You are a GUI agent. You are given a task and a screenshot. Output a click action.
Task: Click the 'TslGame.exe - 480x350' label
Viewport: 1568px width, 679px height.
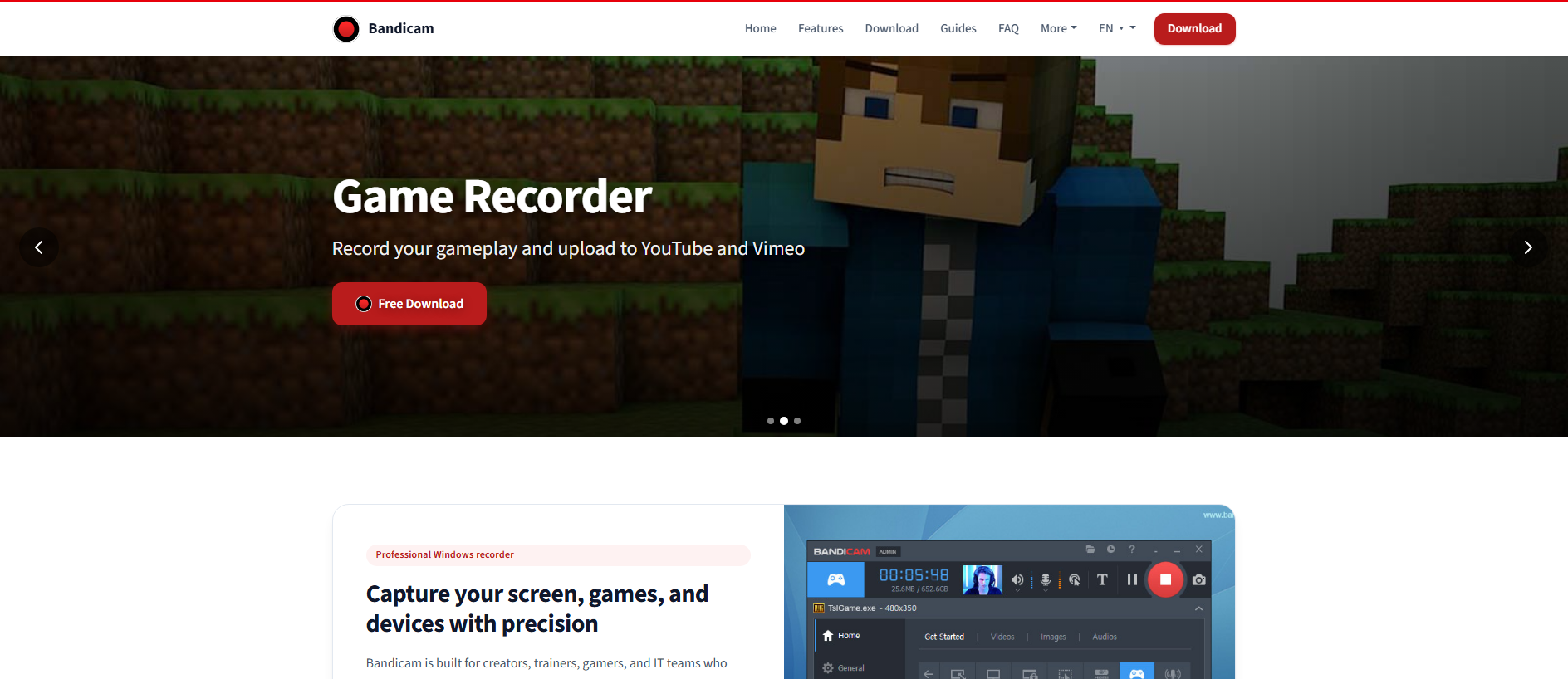(x=872, y=608)
